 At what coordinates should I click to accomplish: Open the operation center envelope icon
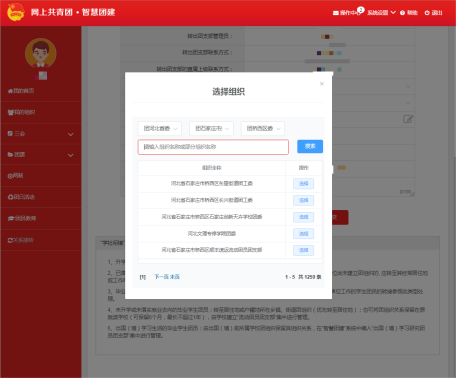point(336,13)
